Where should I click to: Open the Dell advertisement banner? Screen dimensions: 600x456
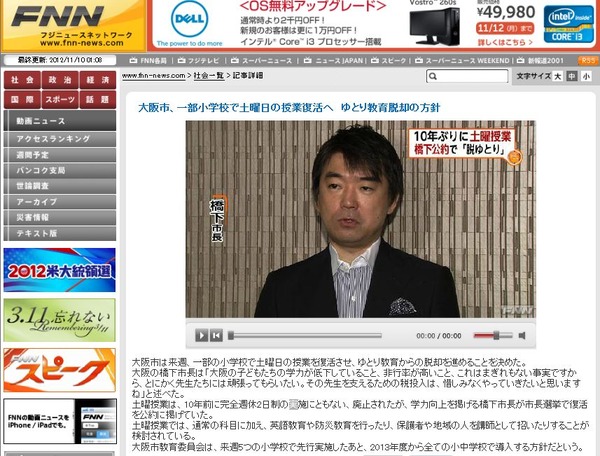pos(375,24)
